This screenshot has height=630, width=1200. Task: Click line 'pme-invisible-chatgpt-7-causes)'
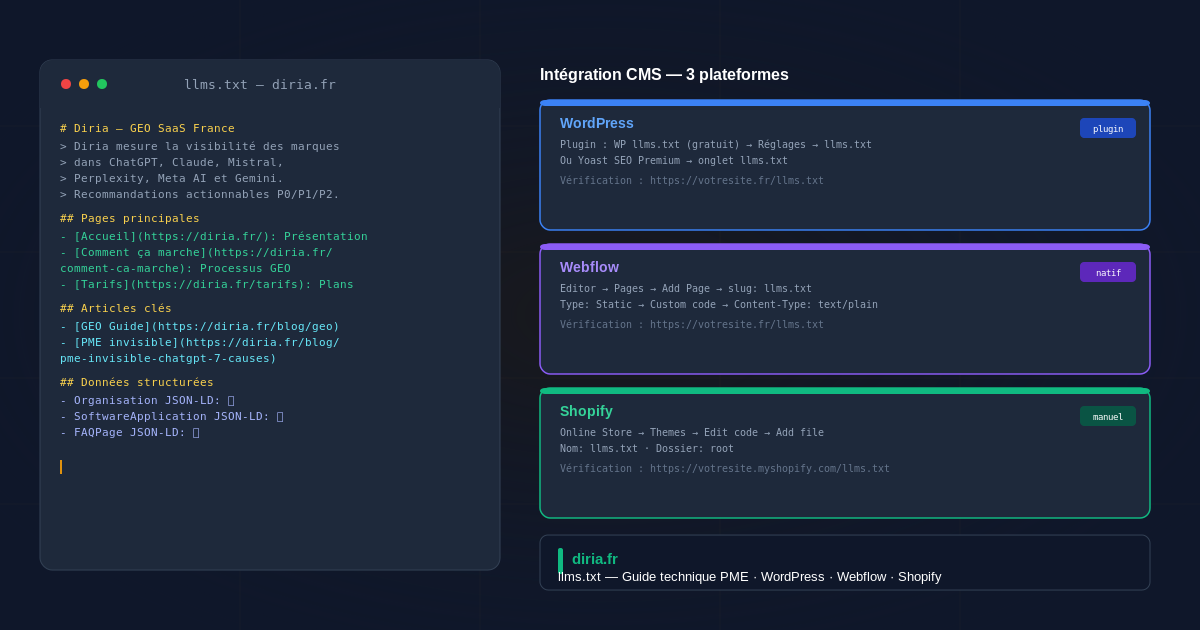tap(168, 358)
